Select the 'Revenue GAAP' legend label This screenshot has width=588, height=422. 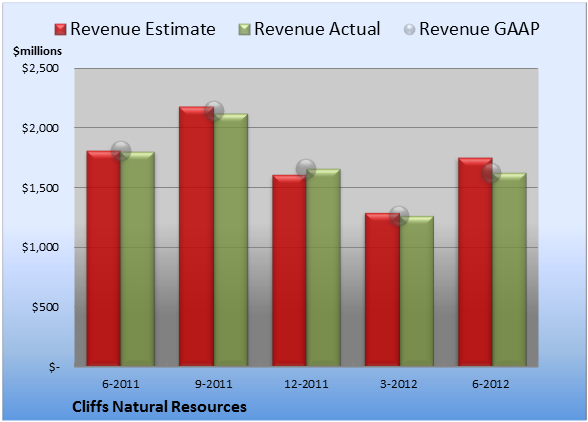[479, 29]
